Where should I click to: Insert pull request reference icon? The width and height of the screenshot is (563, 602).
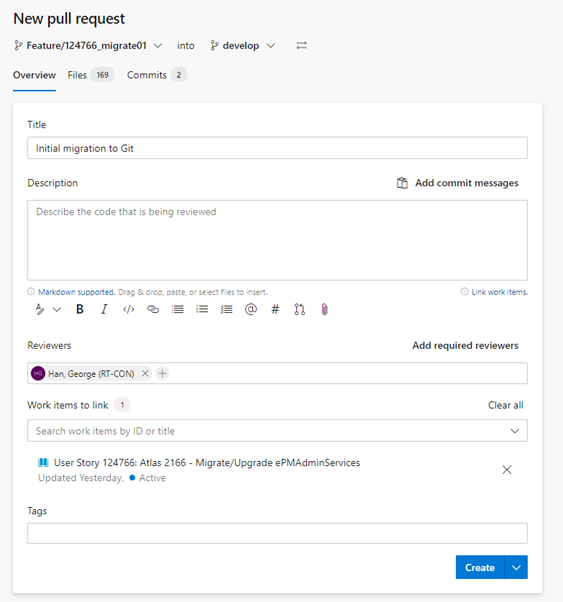(300, 309)
